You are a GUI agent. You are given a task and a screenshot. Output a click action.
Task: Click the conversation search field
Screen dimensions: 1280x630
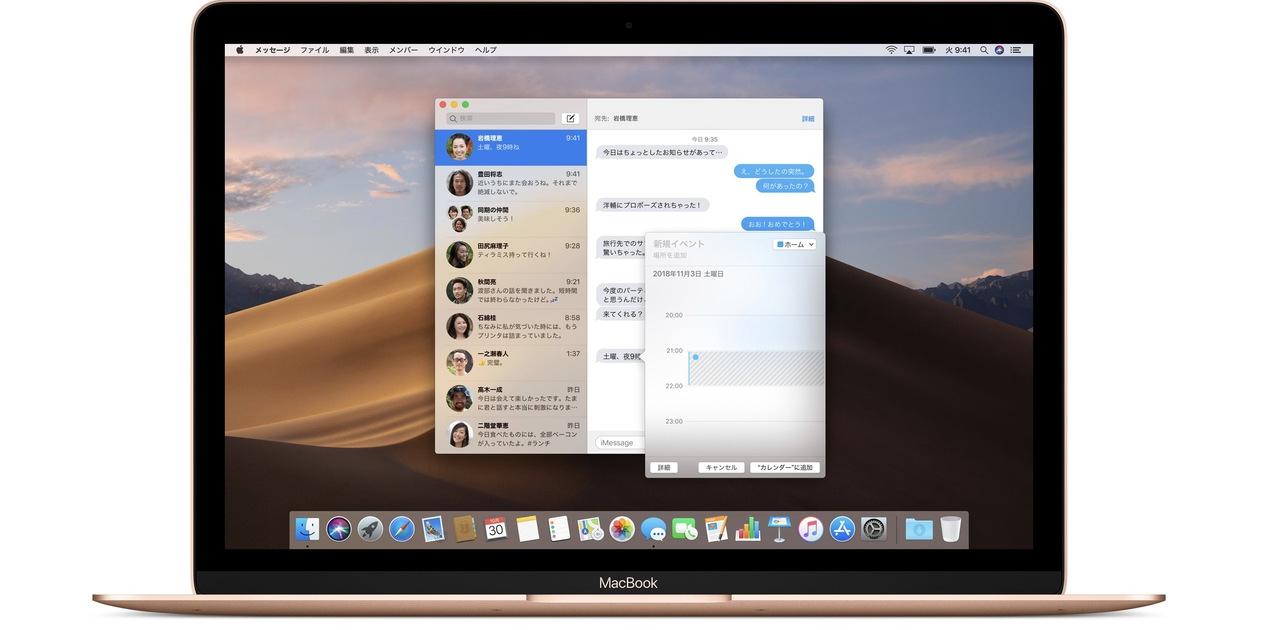pos(500,118)
